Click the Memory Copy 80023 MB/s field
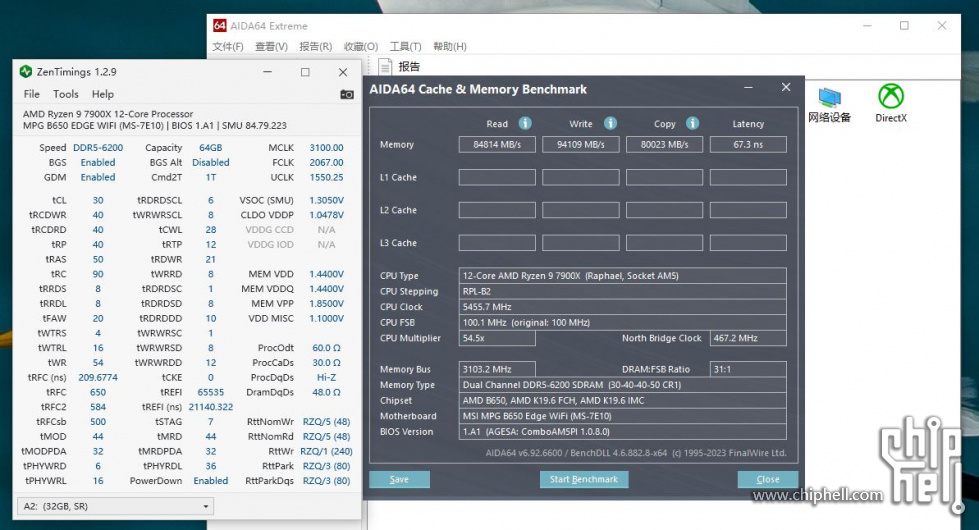 [664, 144]
